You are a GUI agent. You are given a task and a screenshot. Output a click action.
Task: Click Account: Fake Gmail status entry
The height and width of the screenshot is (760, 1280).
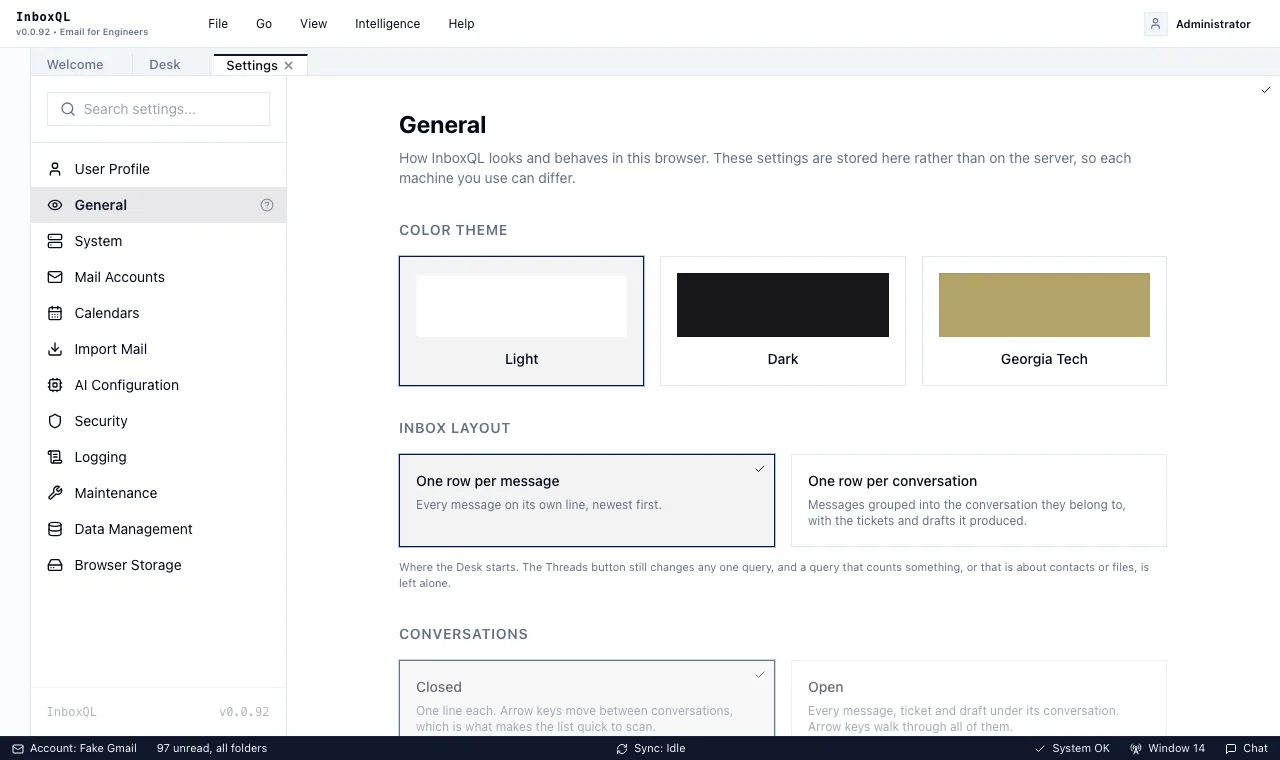tap(74, 748)
